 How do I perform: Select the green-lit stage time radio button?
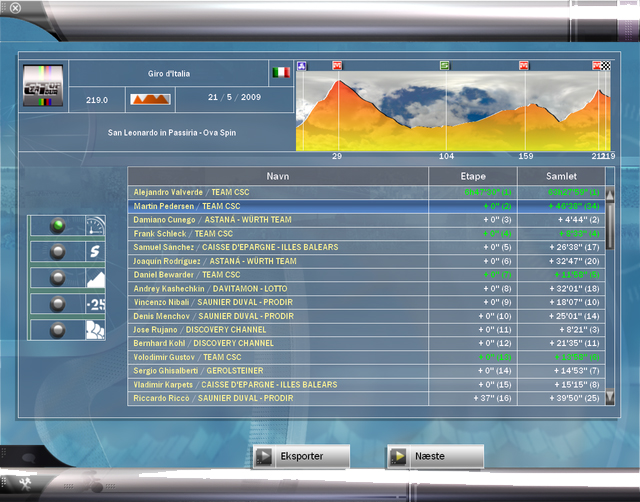click(57, 226)
